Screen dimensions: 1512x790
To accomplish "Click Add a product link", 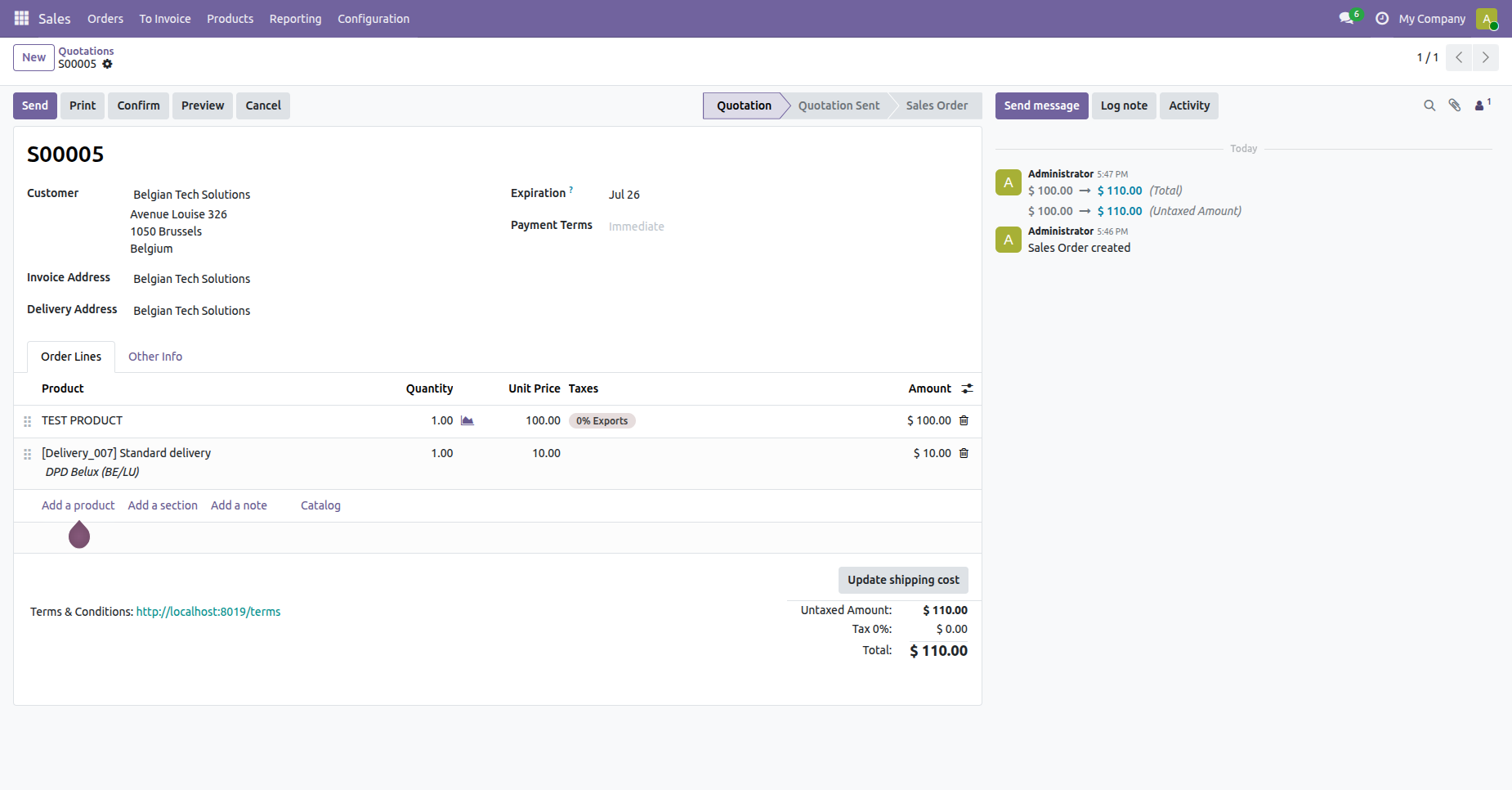I will click(78, 505).
